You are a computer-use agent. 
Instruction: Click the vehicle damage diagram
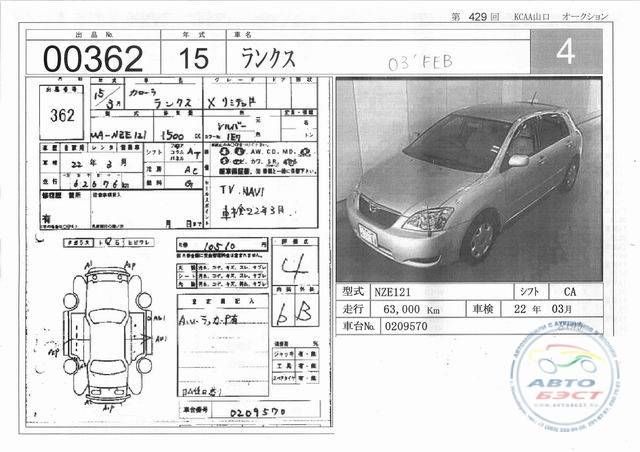click(107, 334)
